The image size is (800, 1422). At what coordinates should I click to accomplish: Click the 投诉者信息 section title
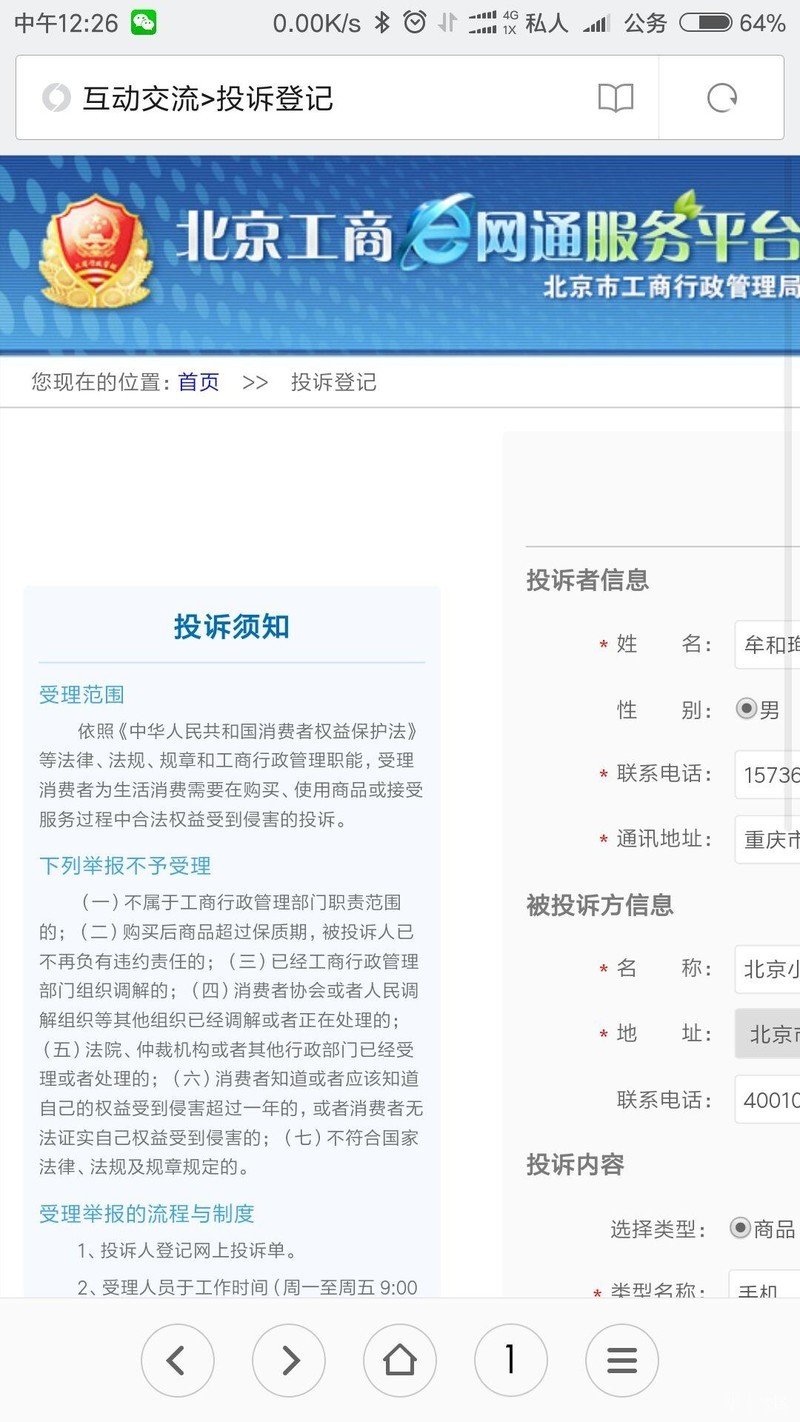588,580
